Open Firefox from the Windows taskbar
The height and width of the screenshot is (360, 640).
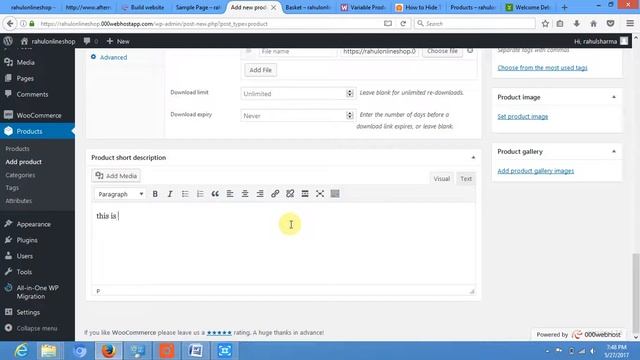tap(109, 351)
